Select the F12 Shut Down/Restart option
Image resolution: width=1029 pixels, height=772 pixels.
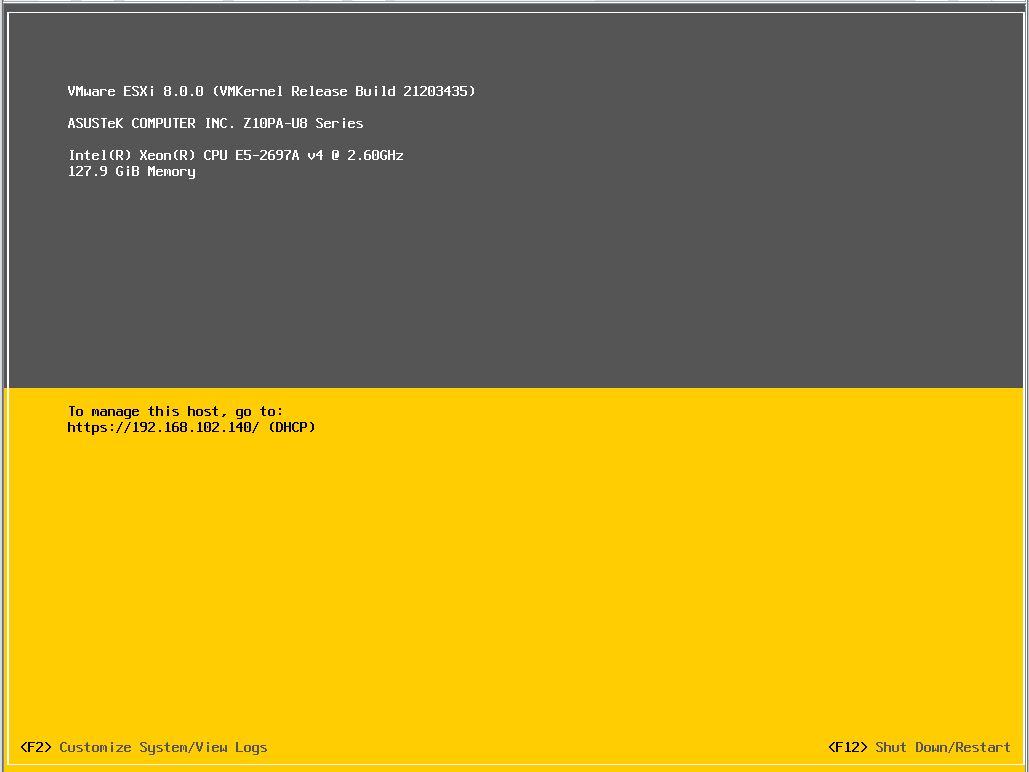[919, 747]
